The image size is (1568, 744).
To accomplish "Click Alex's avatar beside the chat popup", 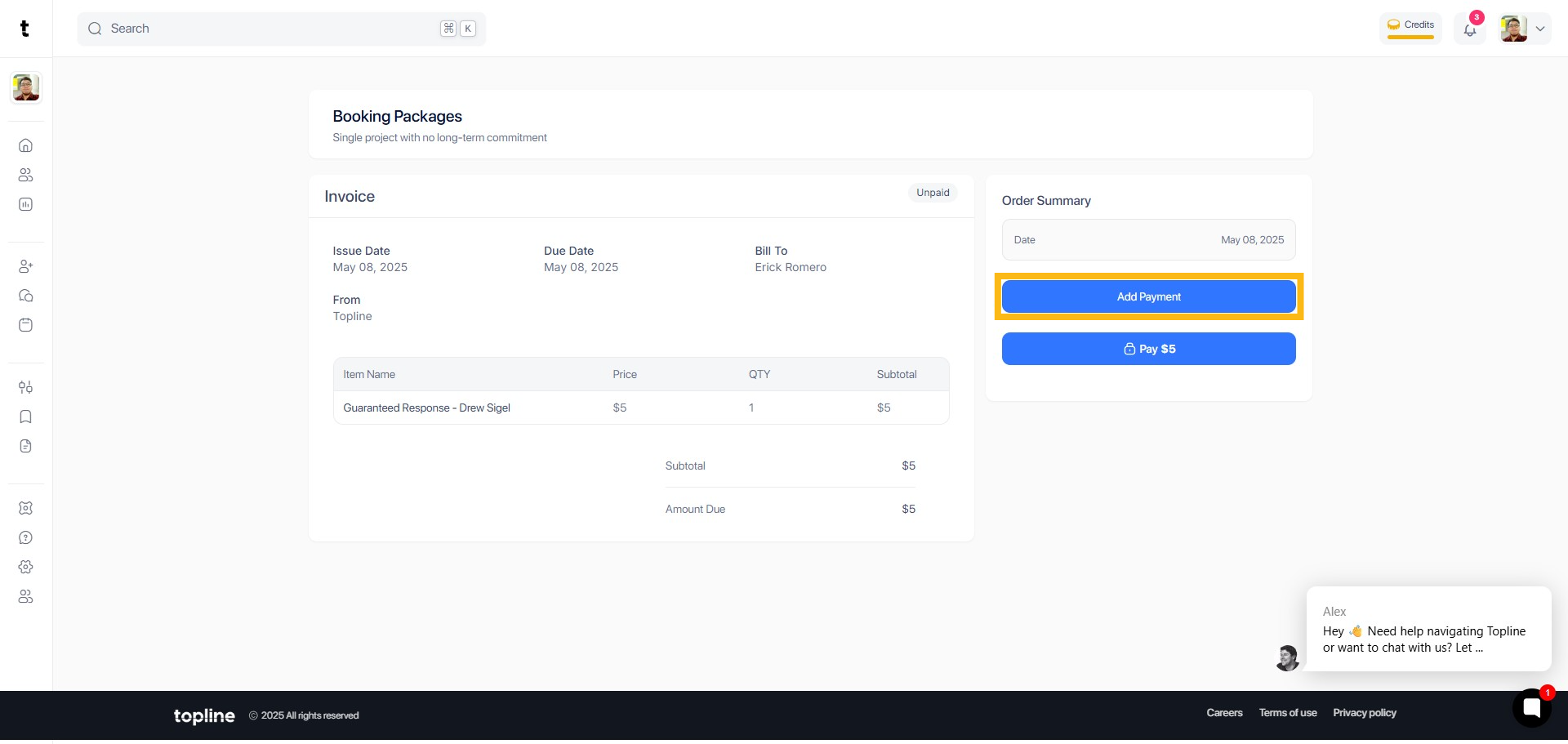I will [x=1287, y=657].
